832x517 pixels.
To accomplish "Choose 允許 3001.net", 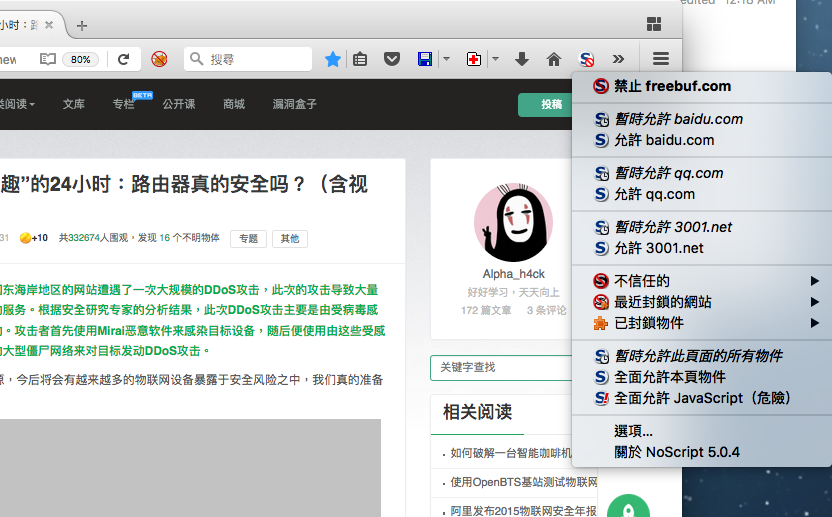I will (702, 248).
